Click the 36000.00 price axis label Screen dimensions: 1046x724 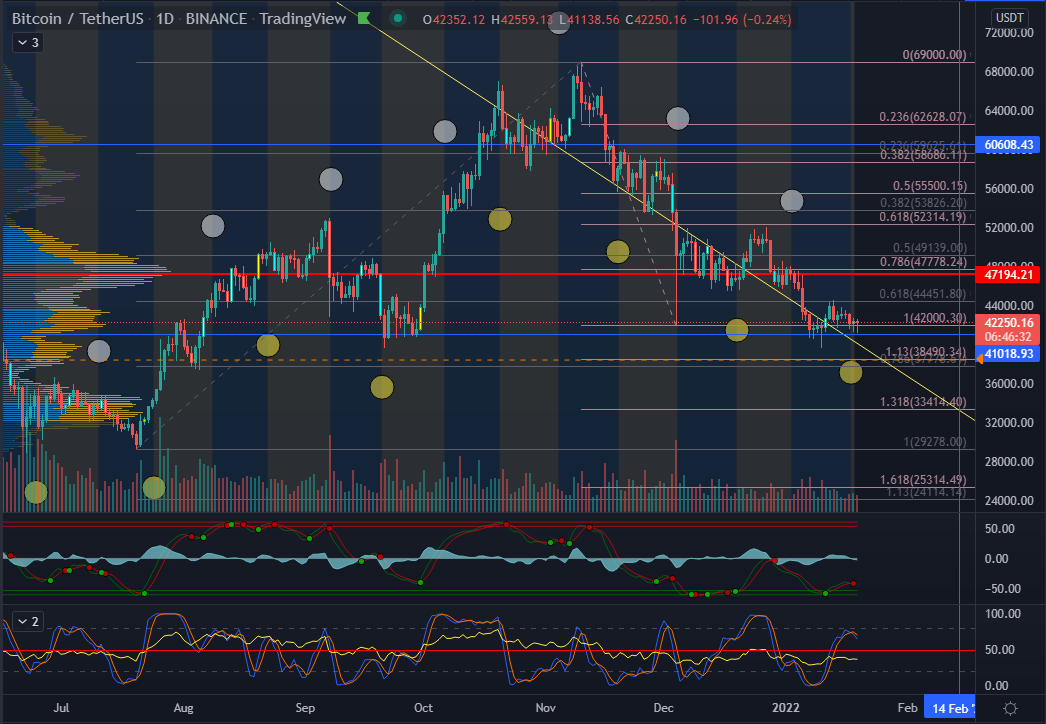point(1009,383)
